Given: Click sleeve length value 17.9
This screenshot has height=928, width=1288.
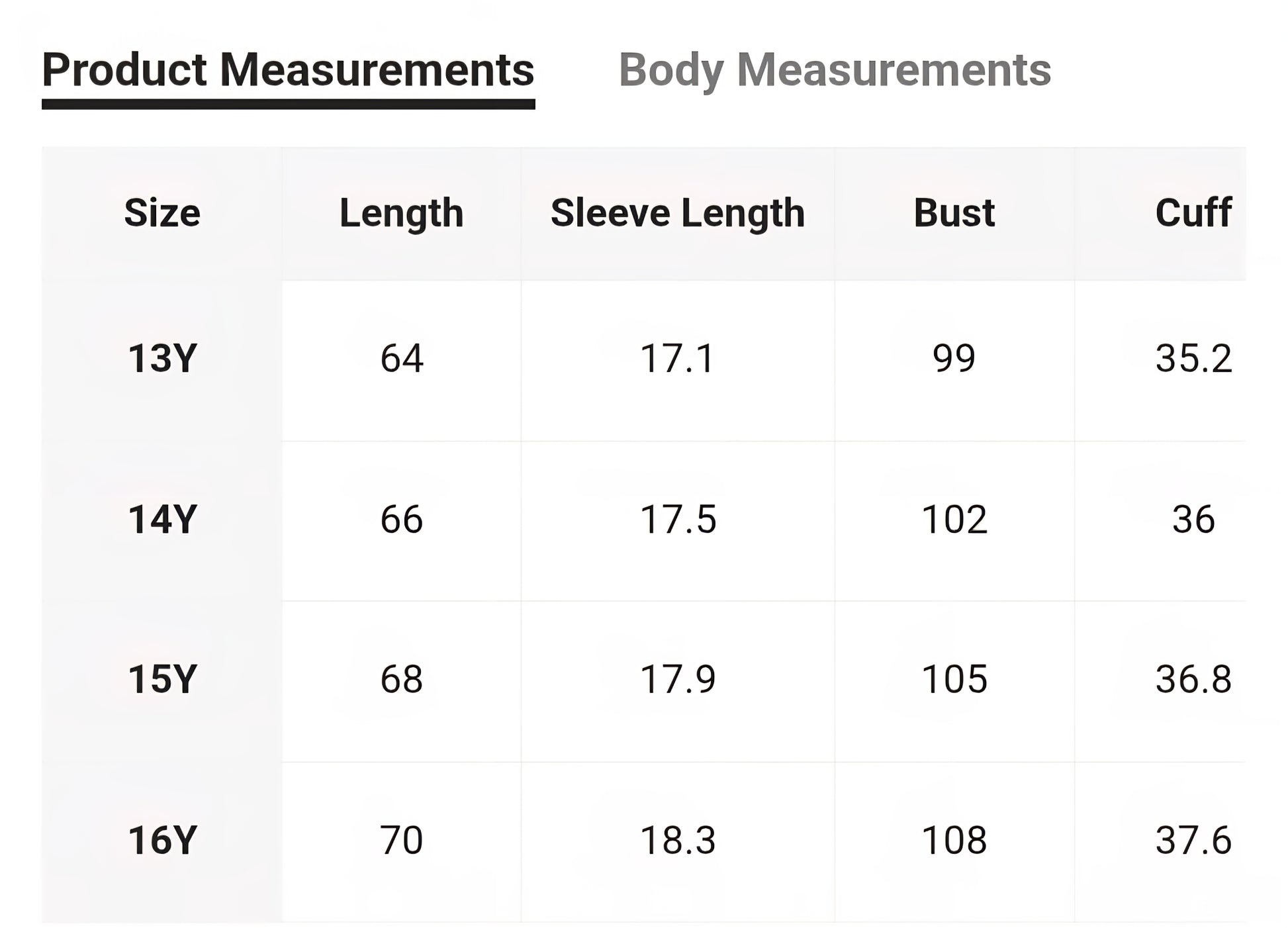Looking at the screenshot, I should click(x=677, y=680).
